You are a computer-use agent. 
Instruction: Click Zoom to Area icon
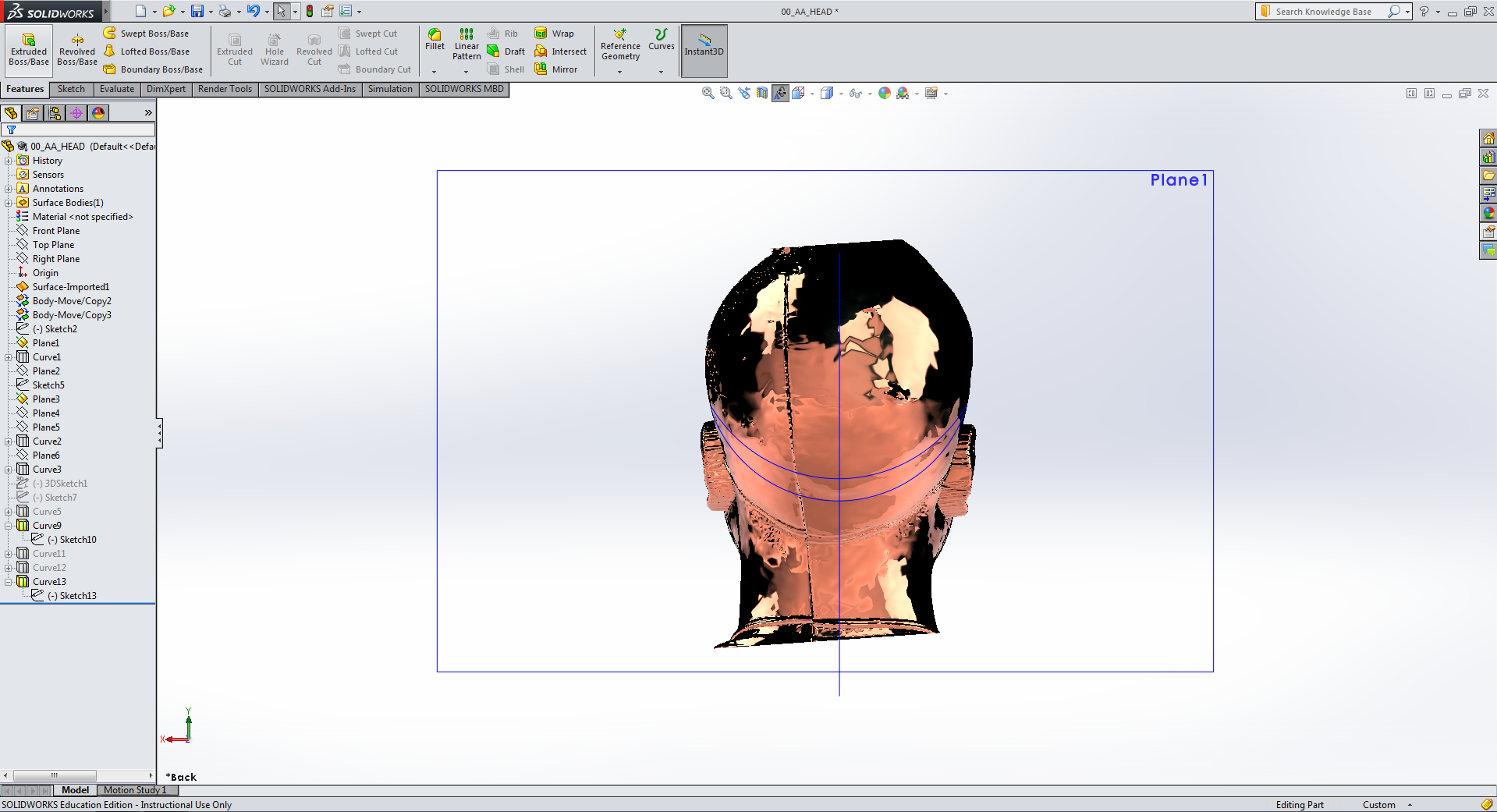725,93
